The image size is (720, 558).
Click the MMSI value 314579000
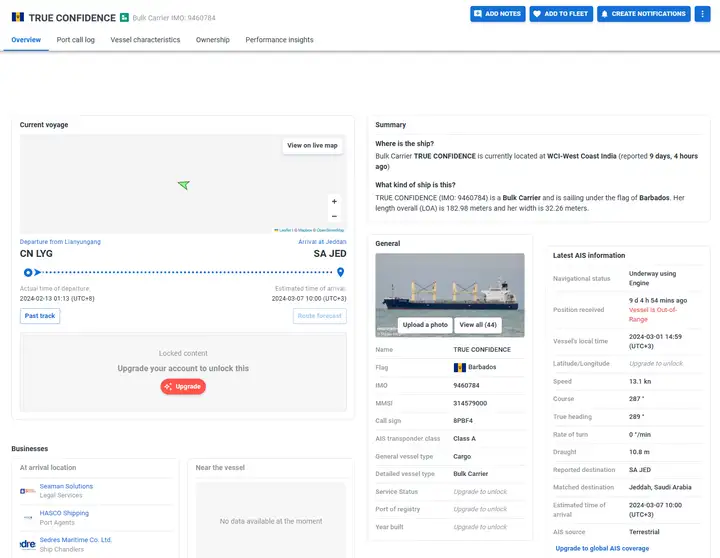tap(470, 403)
